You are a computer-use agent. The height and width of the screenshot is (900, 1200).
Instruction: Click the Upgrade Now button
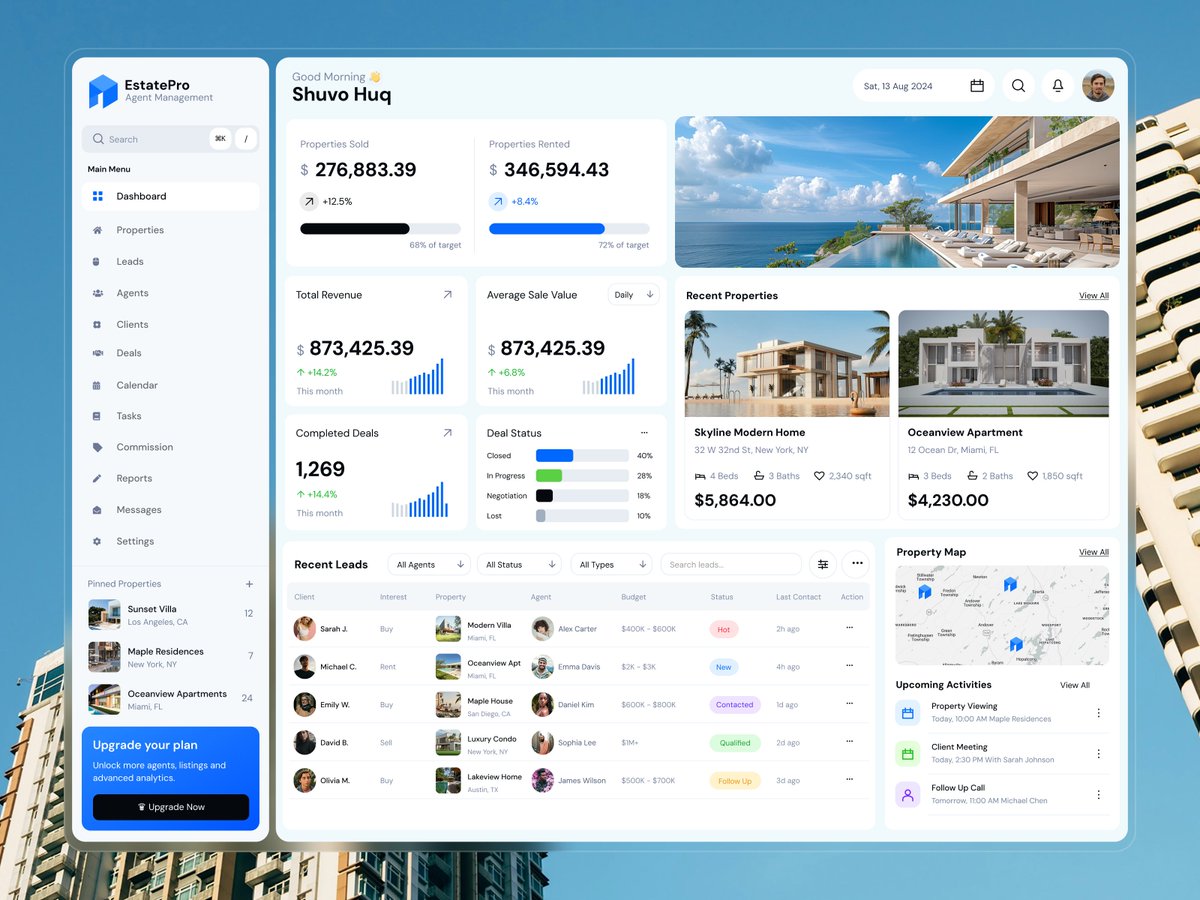click(x=171, y=807)
